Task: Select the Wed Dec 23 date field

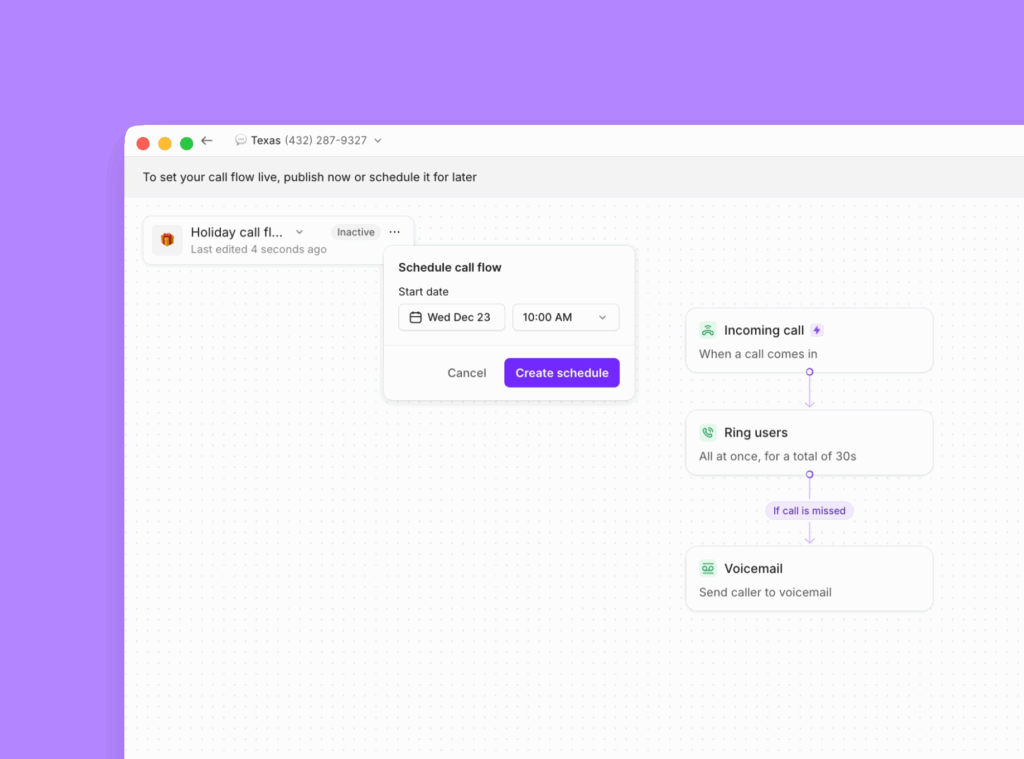Action: (x=451, y=317)
